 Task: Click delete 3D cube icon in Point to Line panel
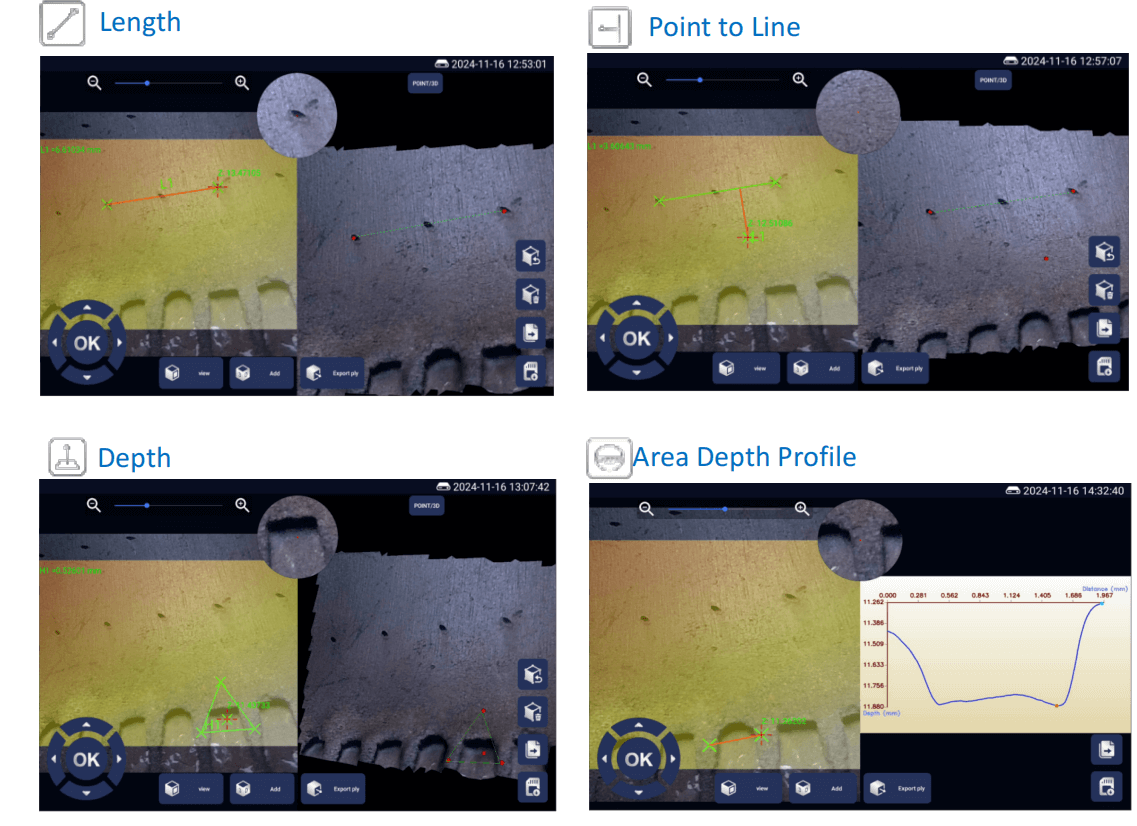coord(1104,291)
